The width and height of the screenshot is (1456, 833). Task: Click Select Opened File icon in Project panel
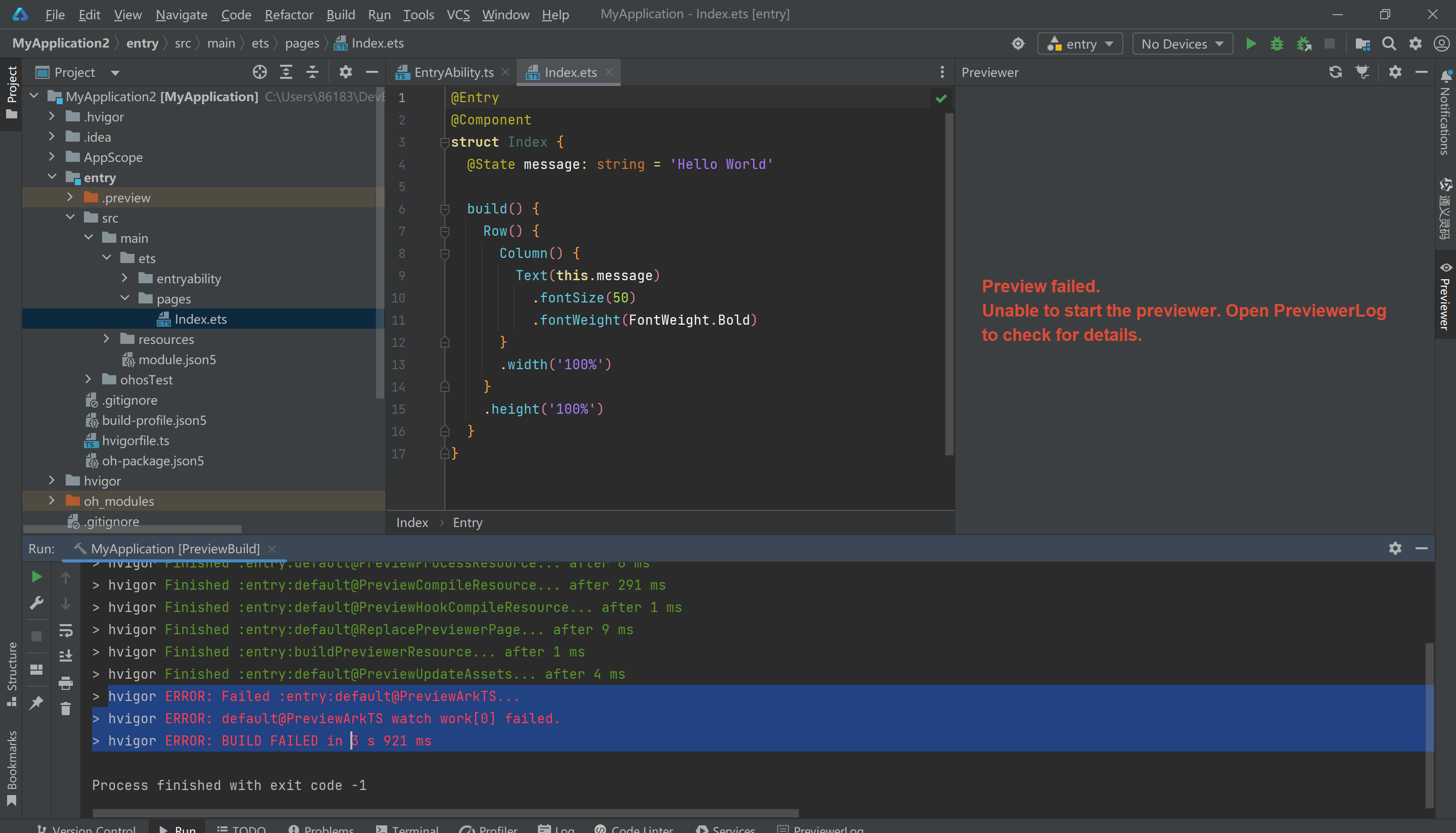pos(260,72)
